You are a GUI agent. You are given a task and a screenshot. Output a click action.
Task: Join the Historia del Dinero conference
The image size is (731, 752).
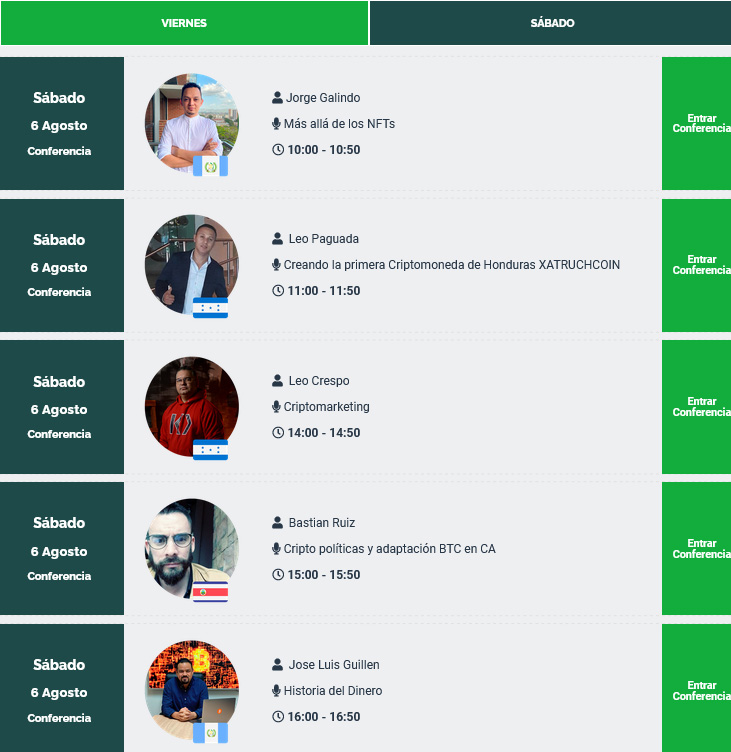click(696, 689)
